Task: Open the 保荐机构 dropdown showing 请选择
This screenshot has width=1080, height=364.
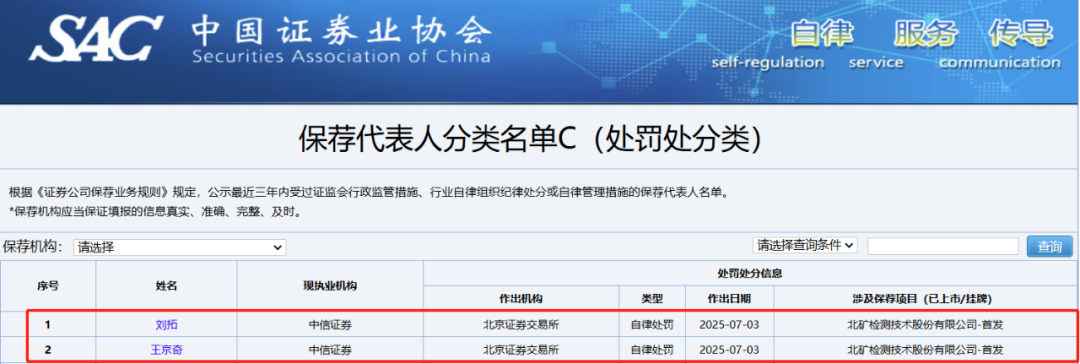Action: (180, 247)
